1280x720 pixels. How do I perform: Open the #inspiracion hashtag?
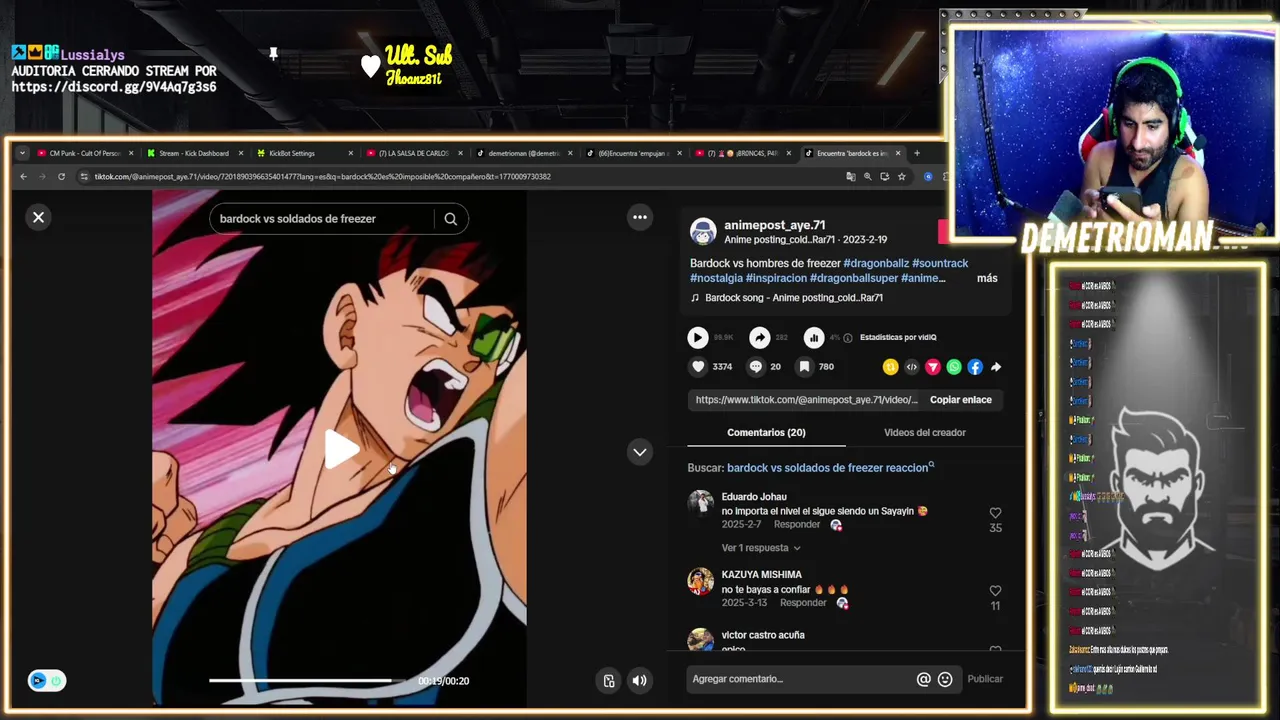[776, 278]
